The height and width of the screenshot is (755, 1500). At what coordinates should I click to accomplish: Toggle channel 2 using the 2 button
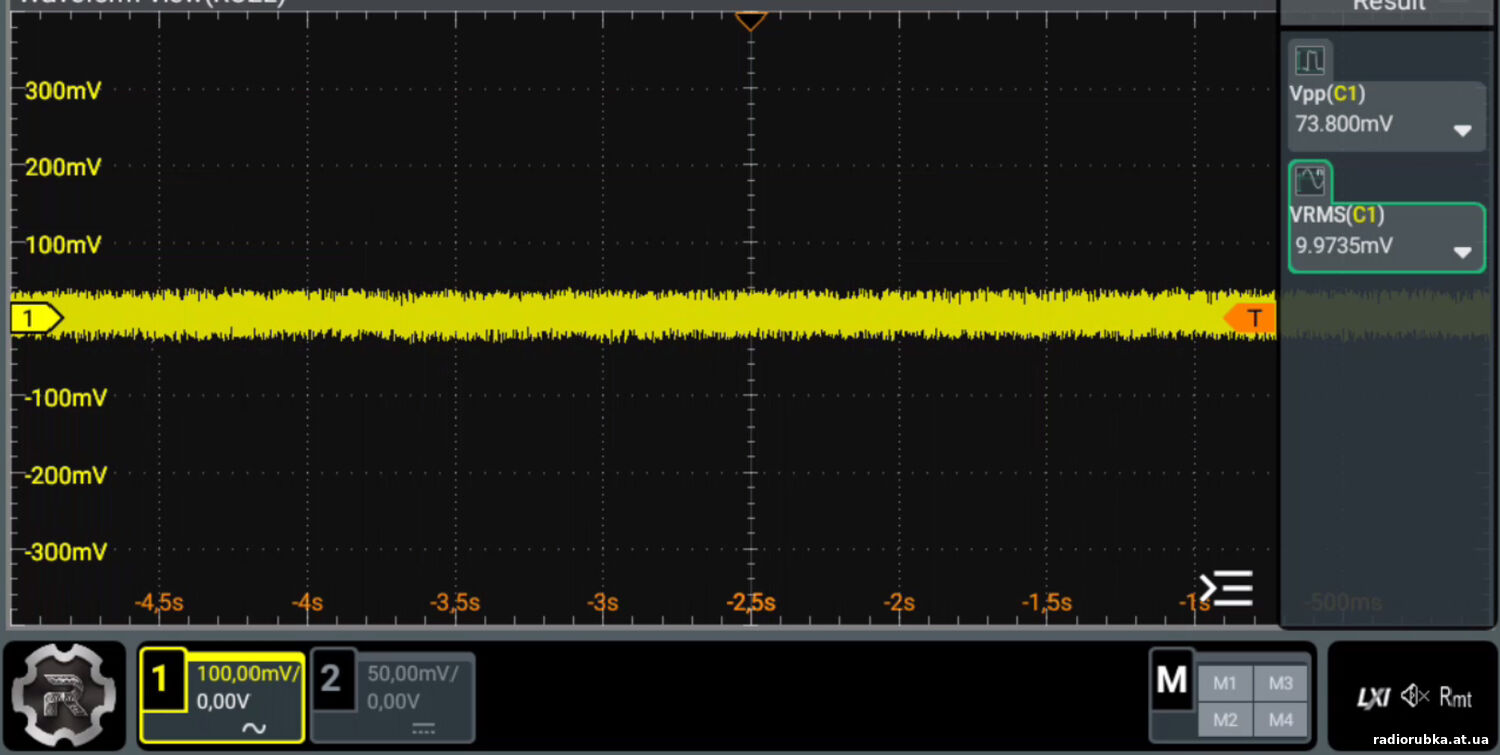[332, 680]
